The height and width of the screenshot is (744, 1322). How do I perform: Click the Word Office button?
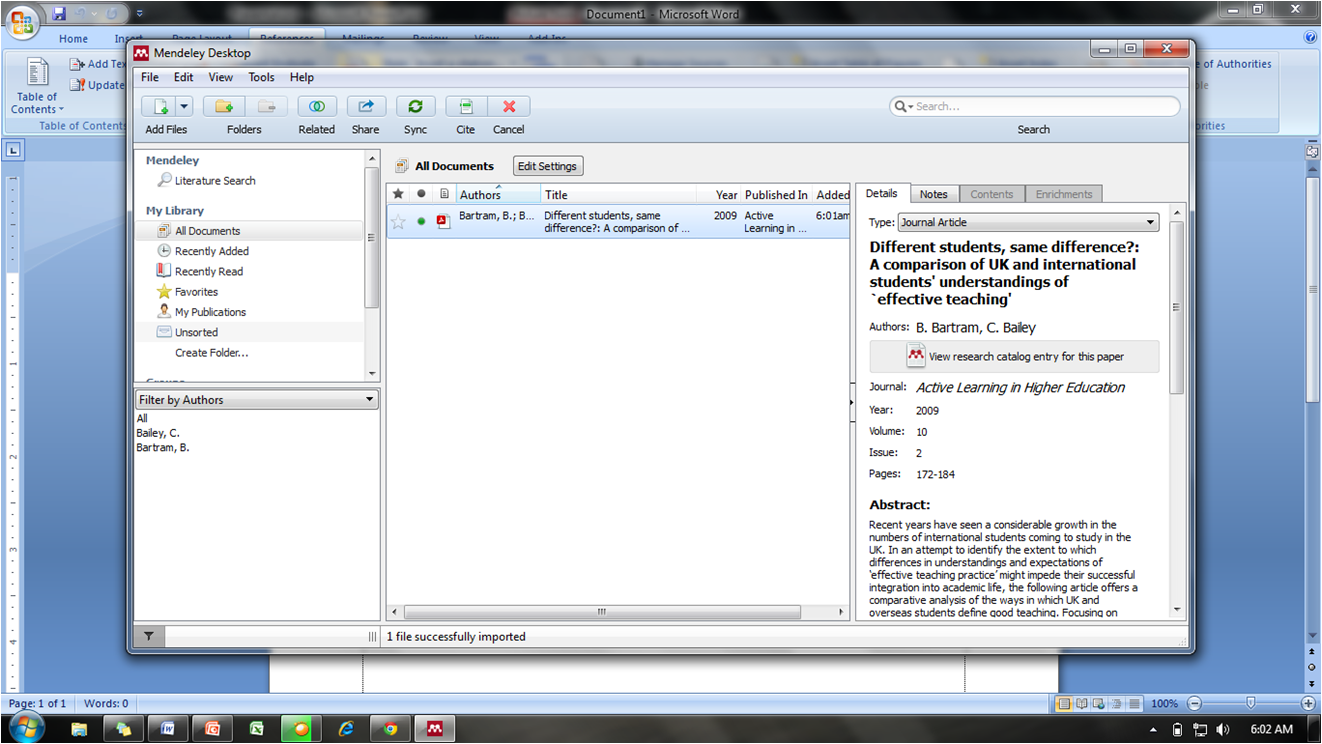(x=23, y=21)
